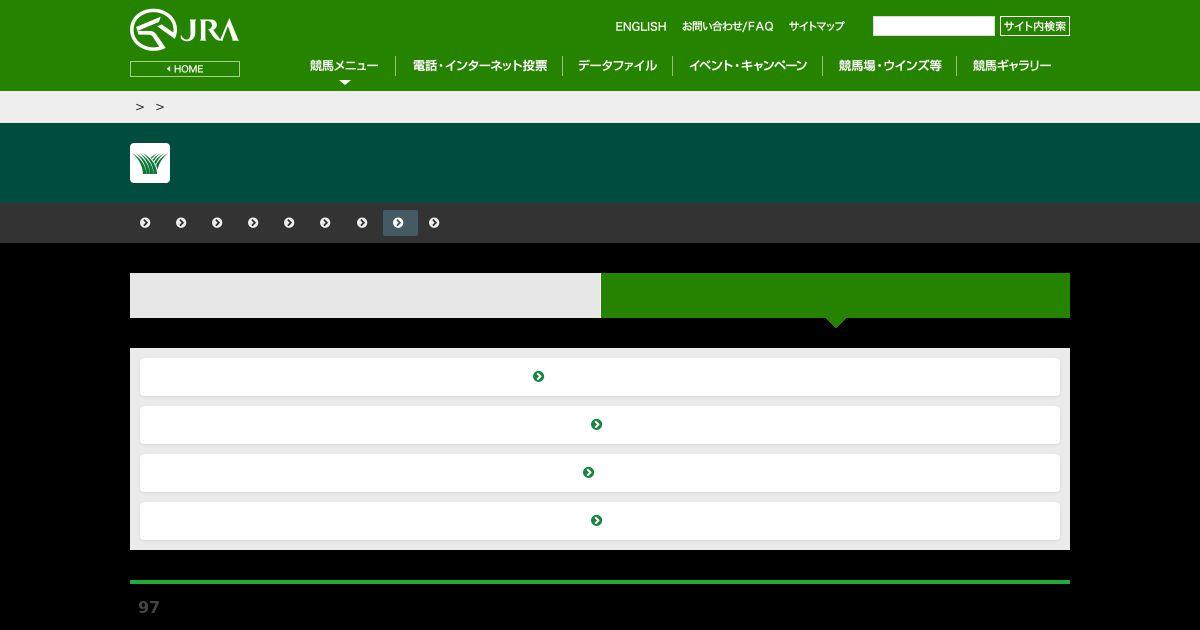Open the 競馬場・ウインズ等 menu
The image size is (1200, 630).
tap(890, 66)
